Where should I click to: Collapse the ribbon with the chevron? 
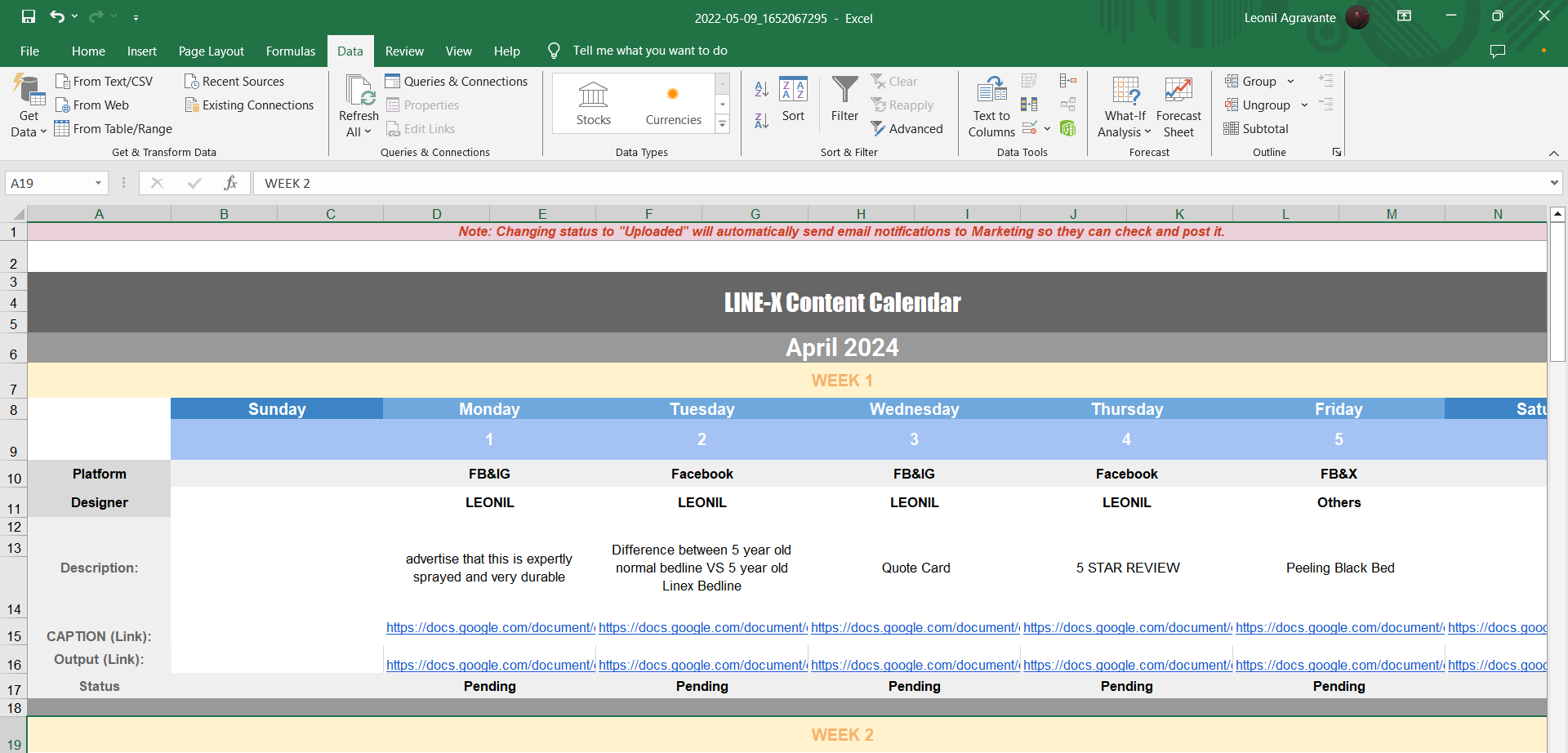[x=1553, y=154]
